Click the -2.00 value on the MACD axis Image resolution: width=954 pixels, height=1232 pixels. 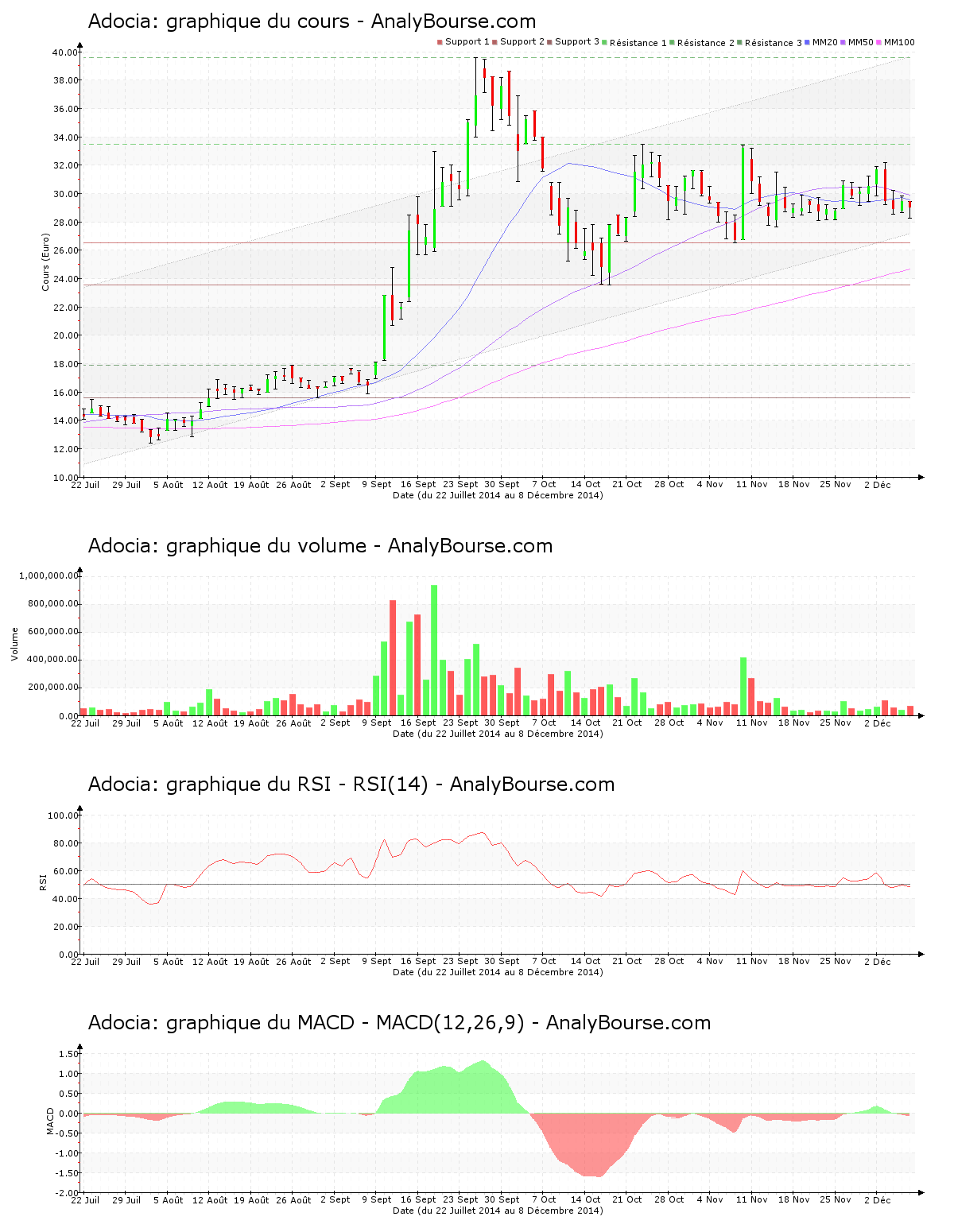pos(68,1193)
